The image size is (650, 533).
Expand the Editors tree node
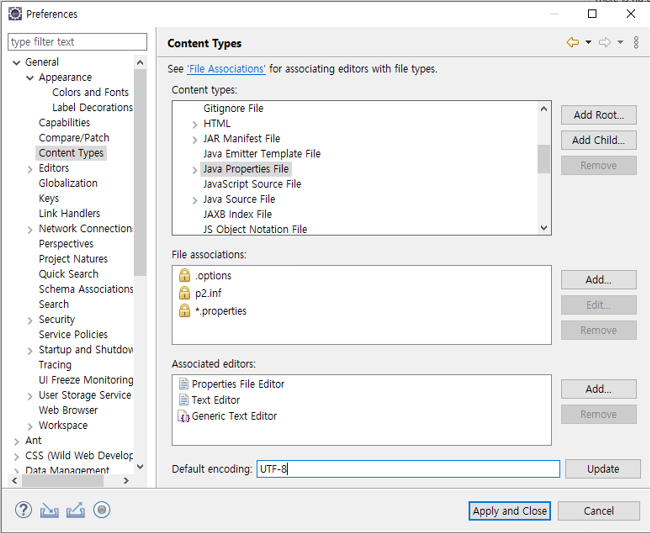point(30,169)
